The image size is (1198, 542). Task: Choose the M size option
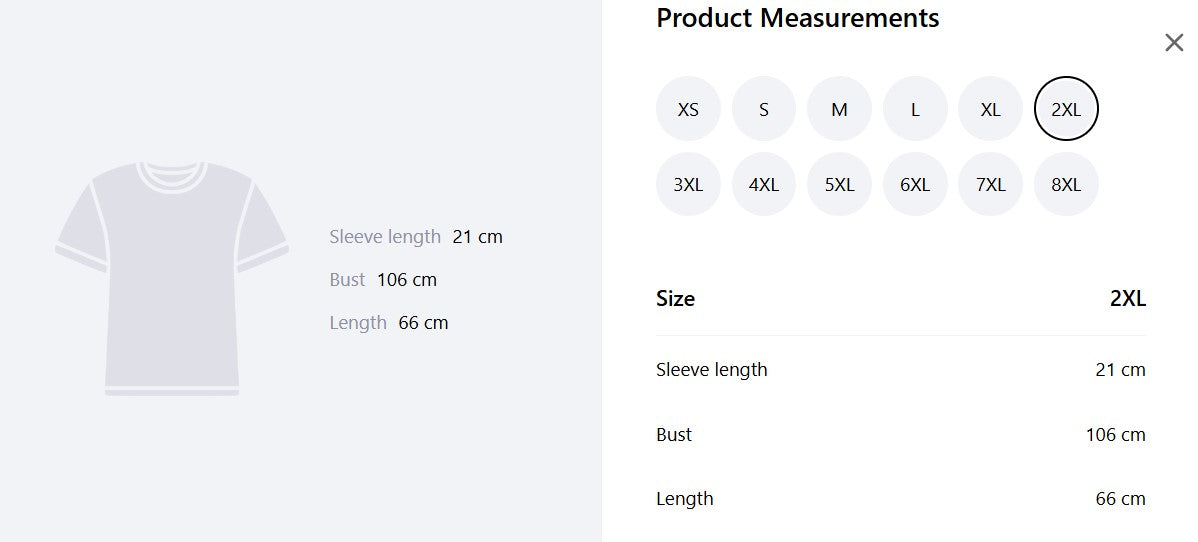[839, 109]
